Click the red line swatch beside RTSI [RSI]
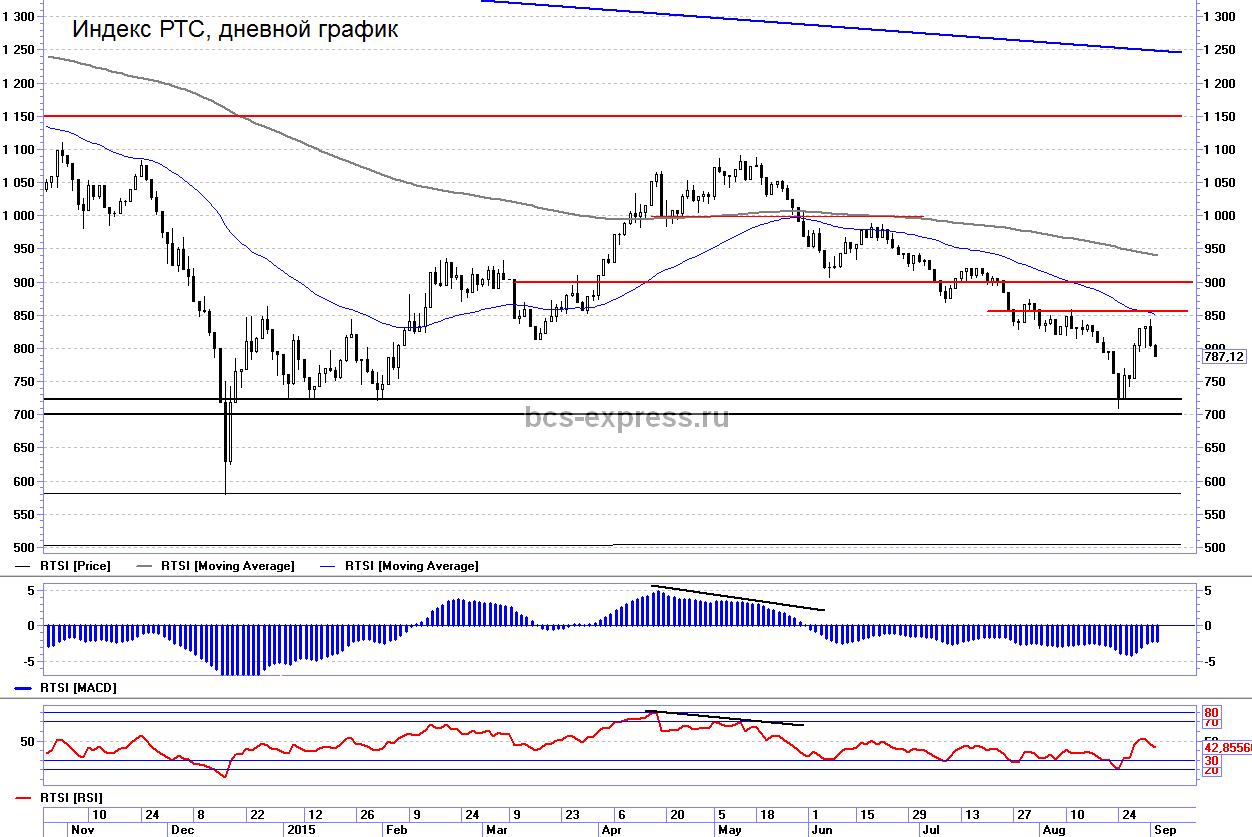Viewport: 1252px width, 837px height. [27, 797]
